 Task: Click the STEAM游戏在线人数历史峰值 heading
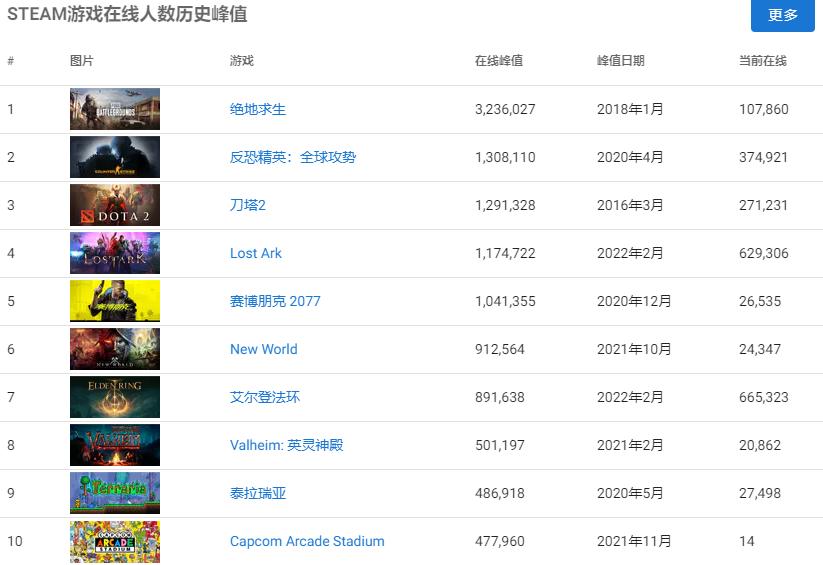127,14
